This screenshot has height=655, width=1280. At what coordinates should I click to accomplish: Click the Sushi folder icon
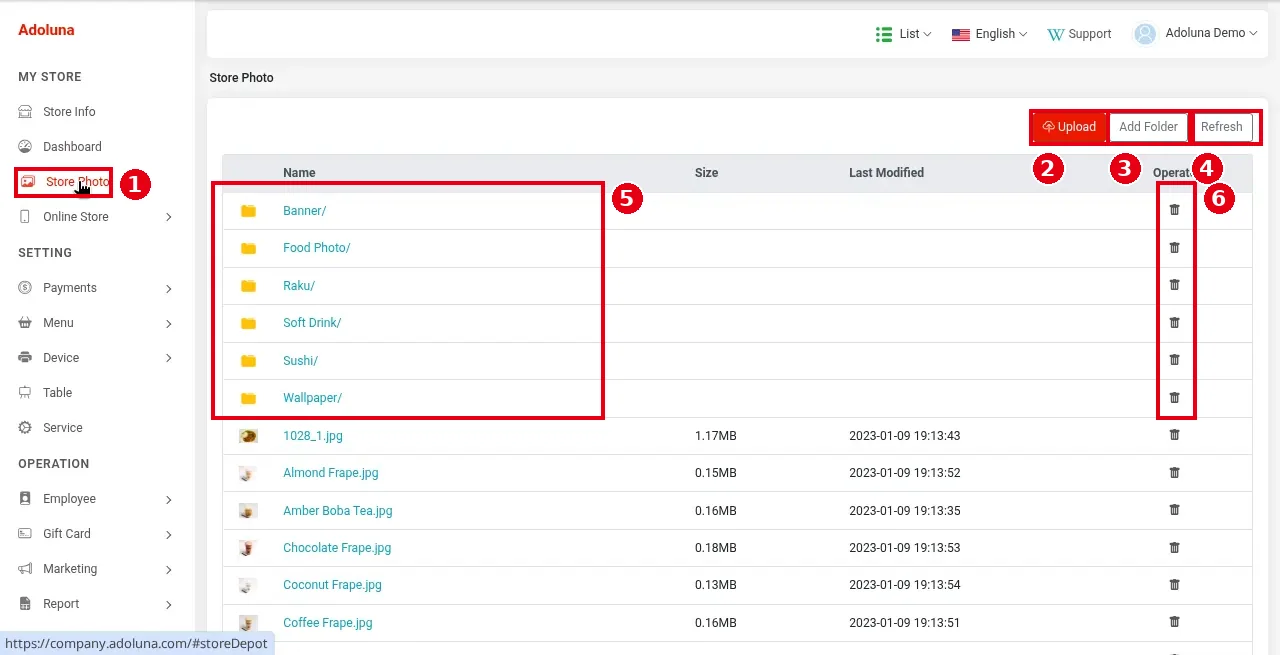point(248,361)
